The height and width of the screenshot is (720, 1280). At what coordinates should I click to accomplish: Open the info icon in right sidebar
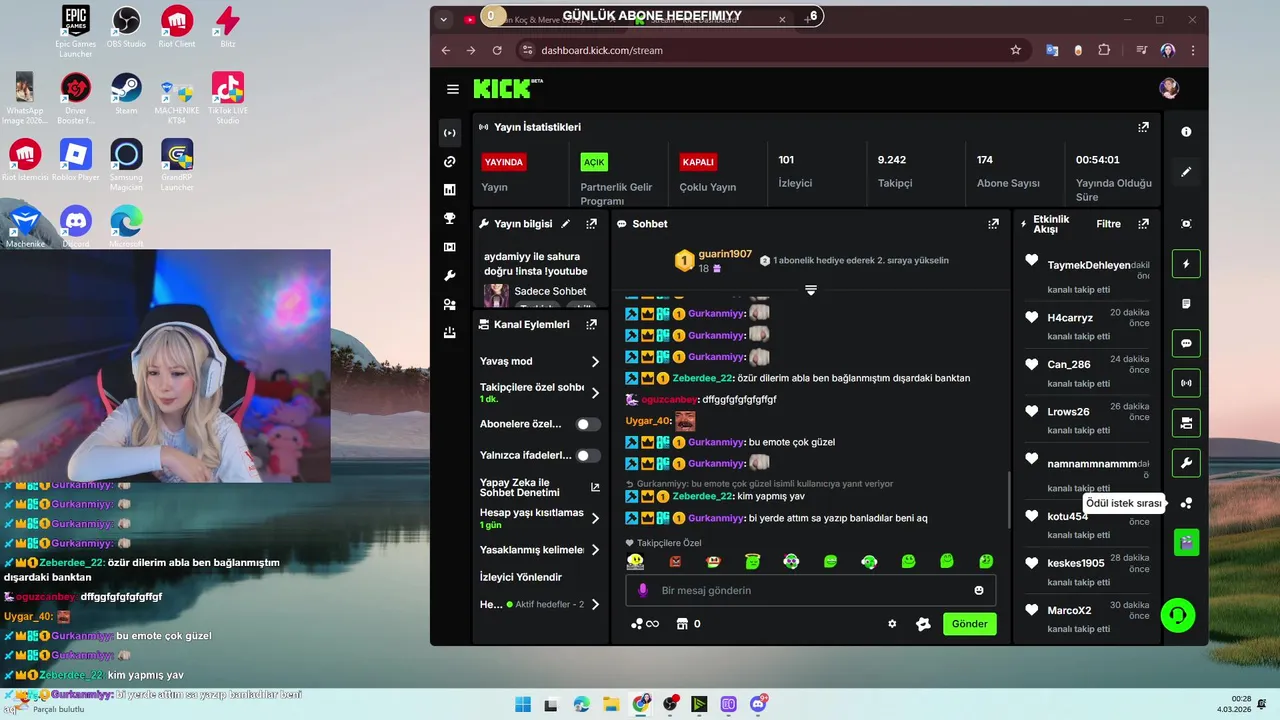1186,132
